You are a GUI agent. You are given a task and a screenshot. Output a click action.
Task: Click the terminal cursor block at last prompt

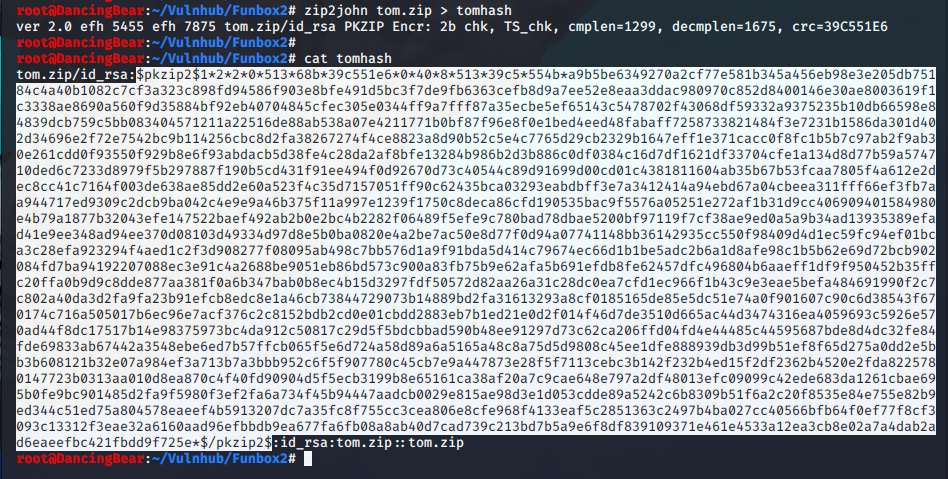[308, 458]
